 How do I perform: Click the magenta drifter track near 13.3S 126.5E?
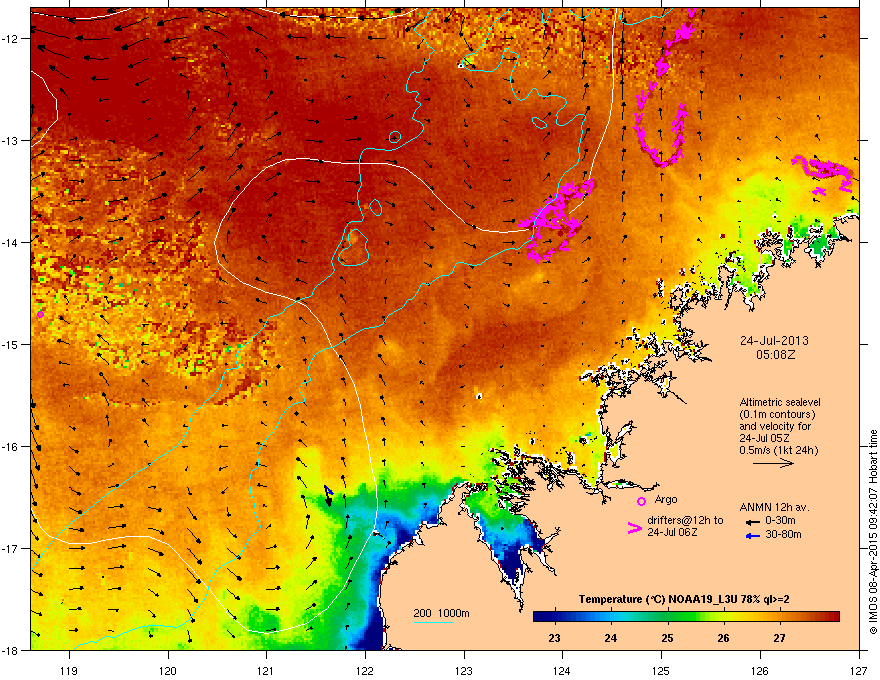coord(823,173)
